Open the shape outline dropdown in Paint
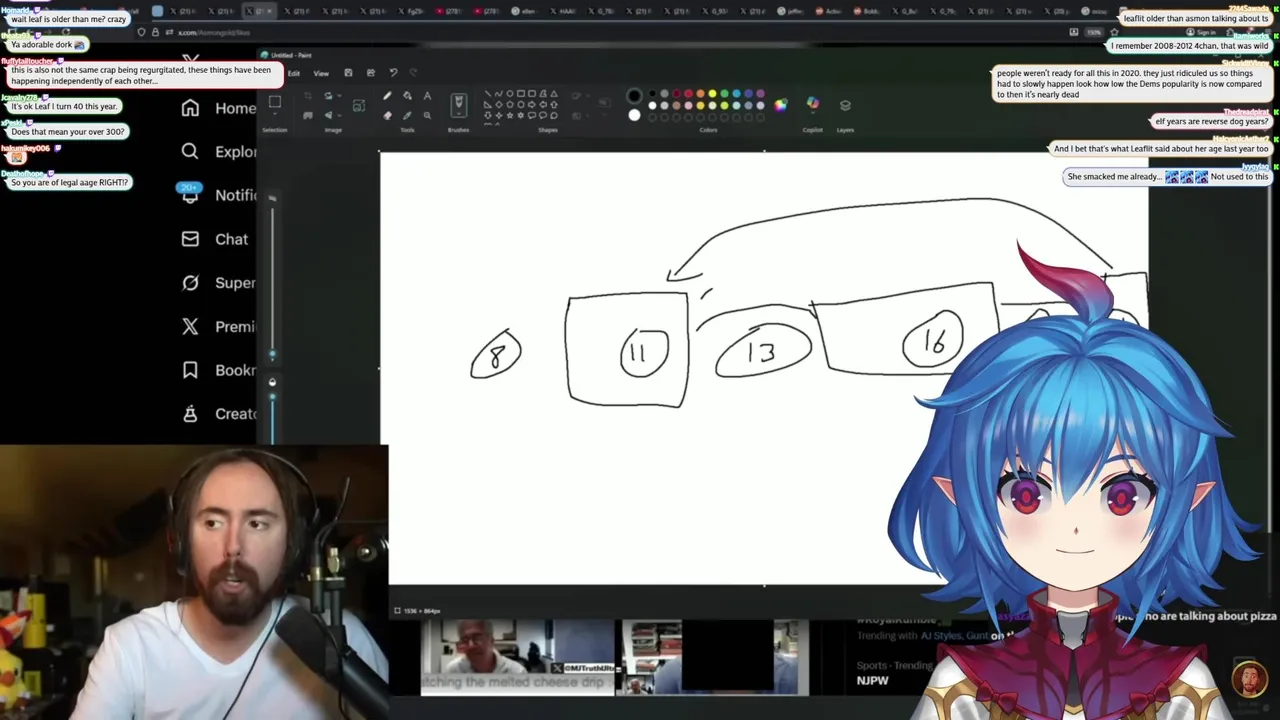This screenshot has width=1280, height=720. pyautogui.click(x=588, y=96)
